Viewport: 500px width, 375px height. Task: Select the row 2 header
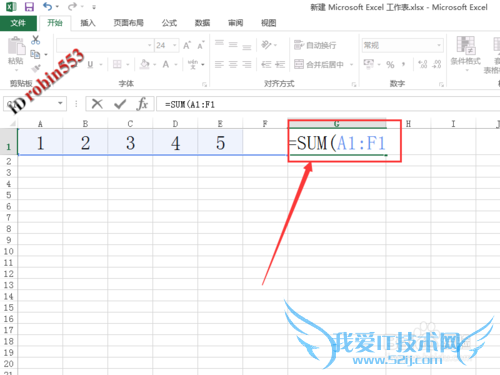9,161
